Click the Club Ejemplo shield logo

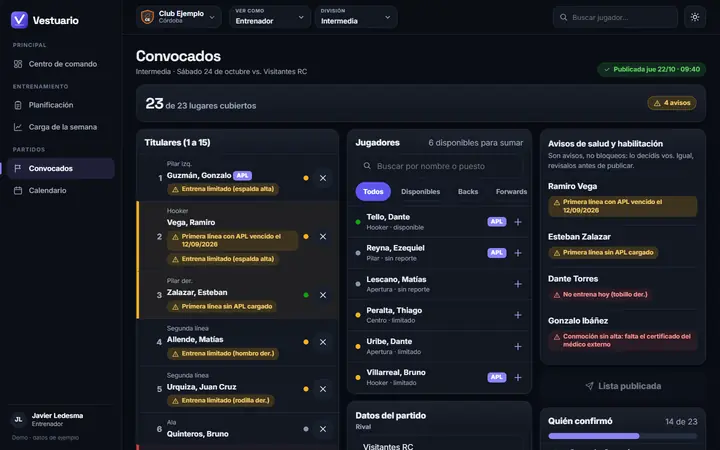[x=147, y=17]
